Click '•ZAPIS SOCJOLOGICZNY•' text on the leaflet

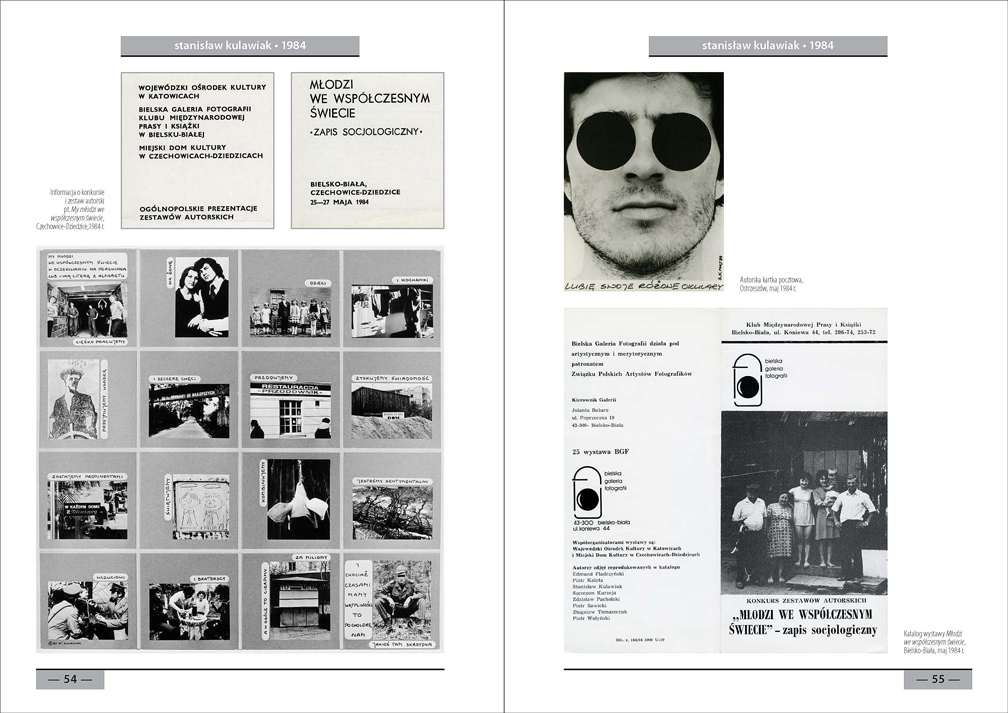[366, 132]
